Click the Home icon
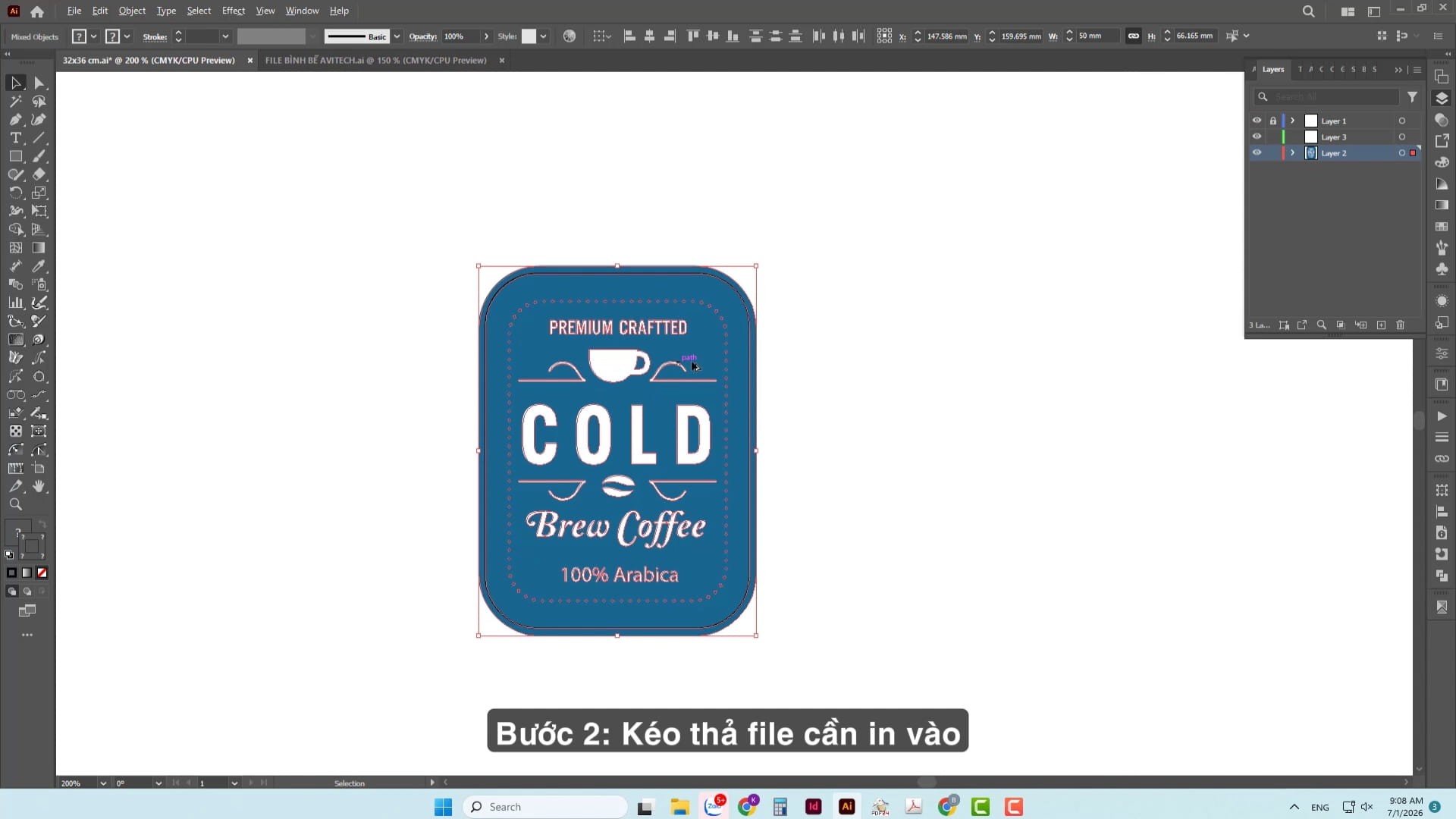This screenshot has height=819, width=1456. point(37,11)
